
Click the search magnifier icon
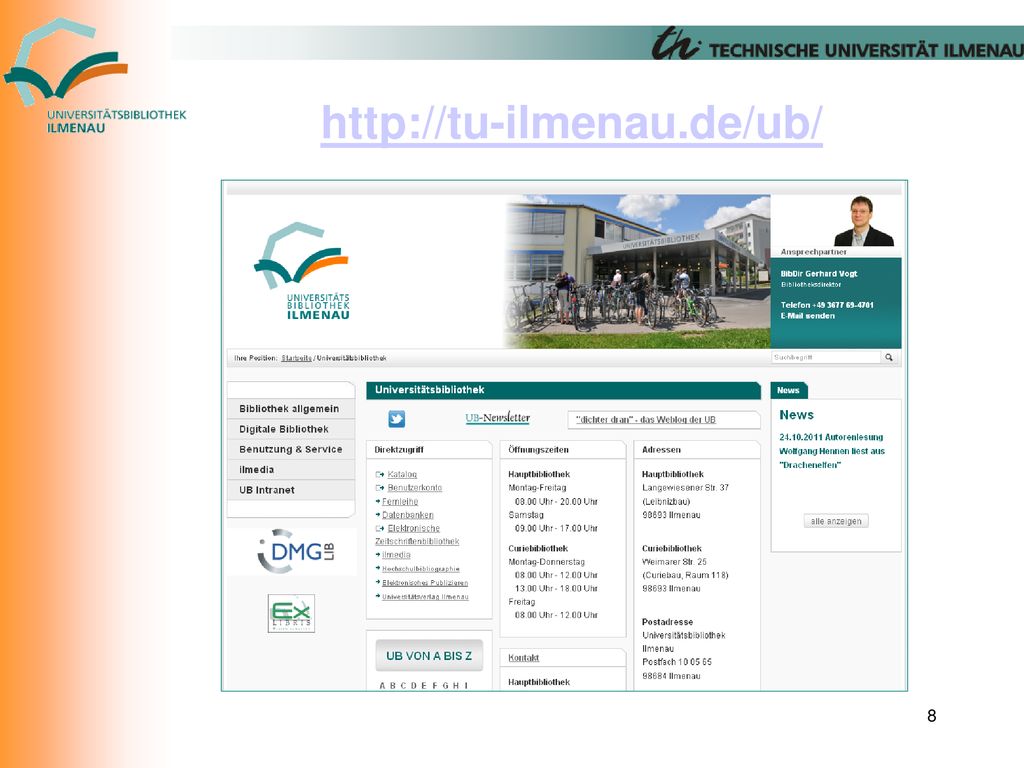pyautogui.click(x=889, y=357)
